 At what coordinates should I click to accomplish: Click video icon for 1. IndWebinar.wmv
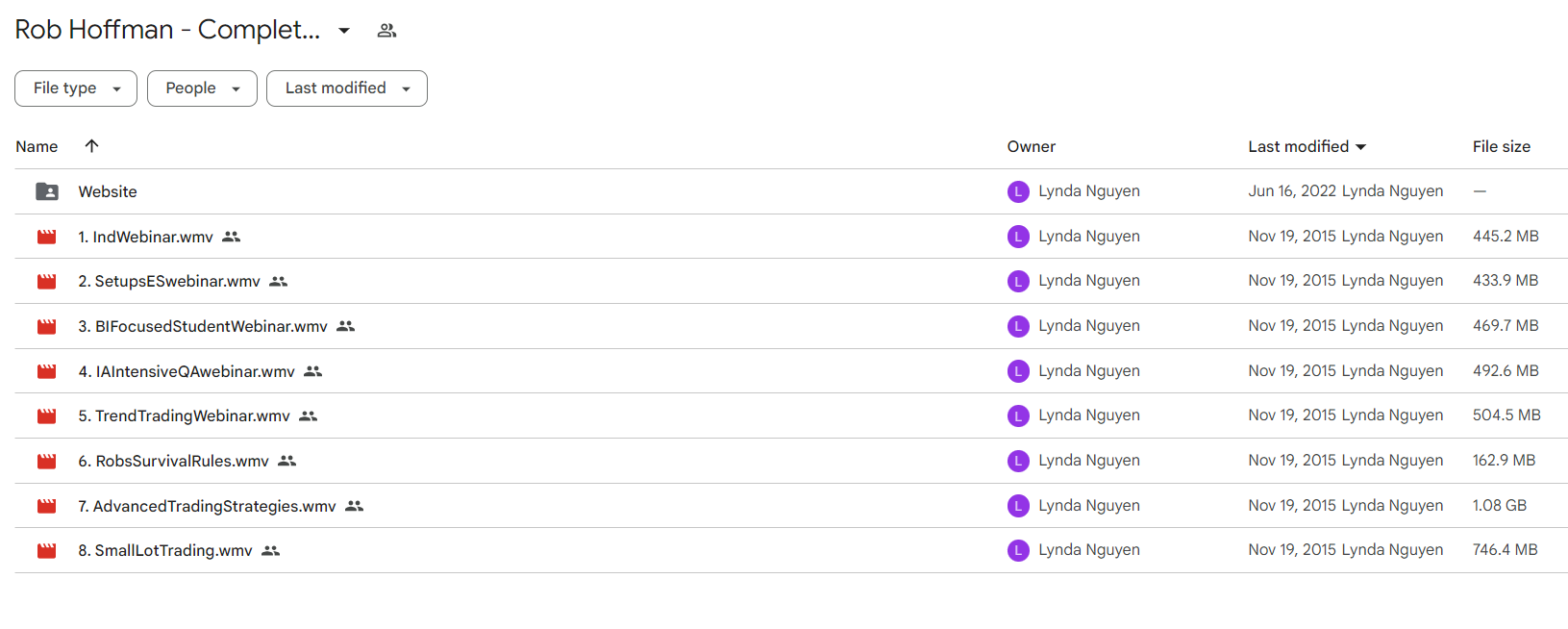(47, 237)
